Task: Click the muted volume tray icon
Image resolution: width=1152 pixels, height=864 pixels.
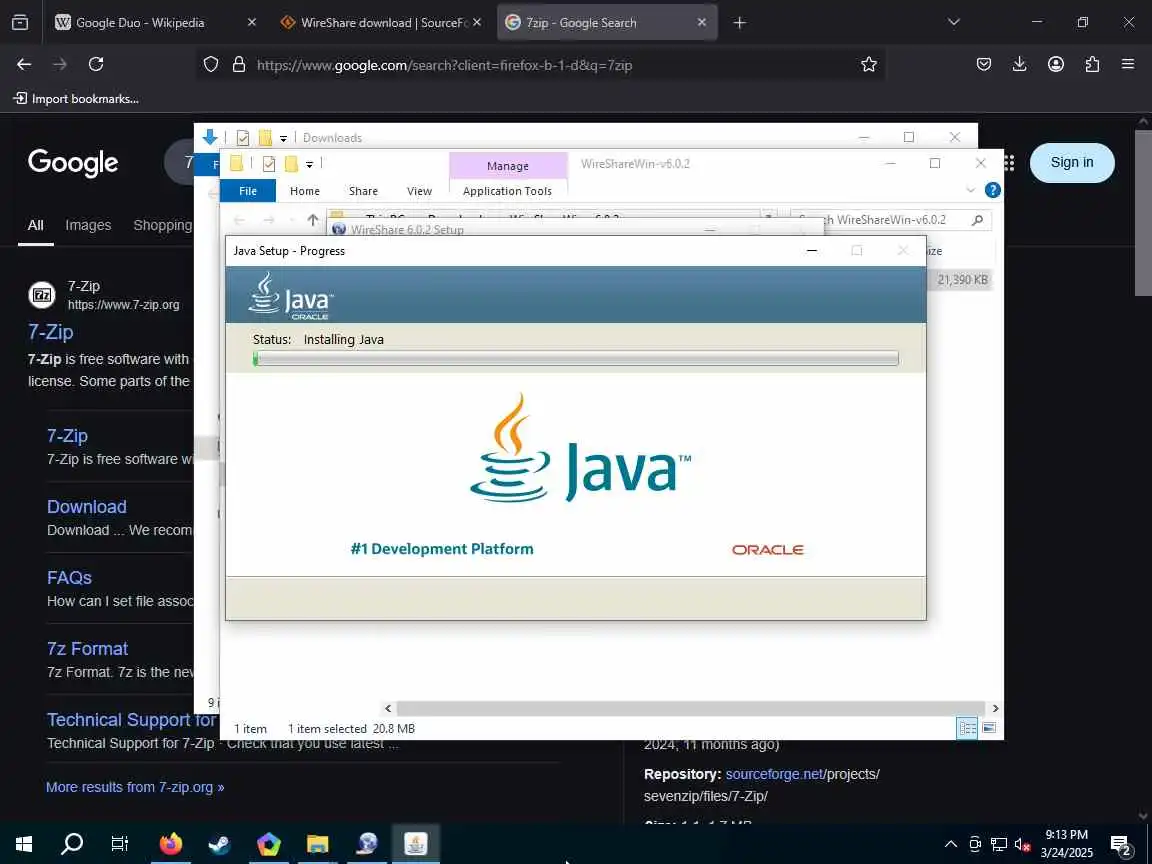Action: [1023, 844]
